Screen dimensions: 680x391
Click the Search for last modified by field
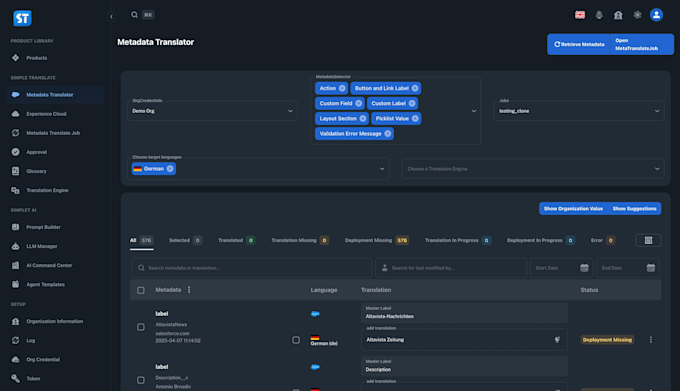point(451,268)
